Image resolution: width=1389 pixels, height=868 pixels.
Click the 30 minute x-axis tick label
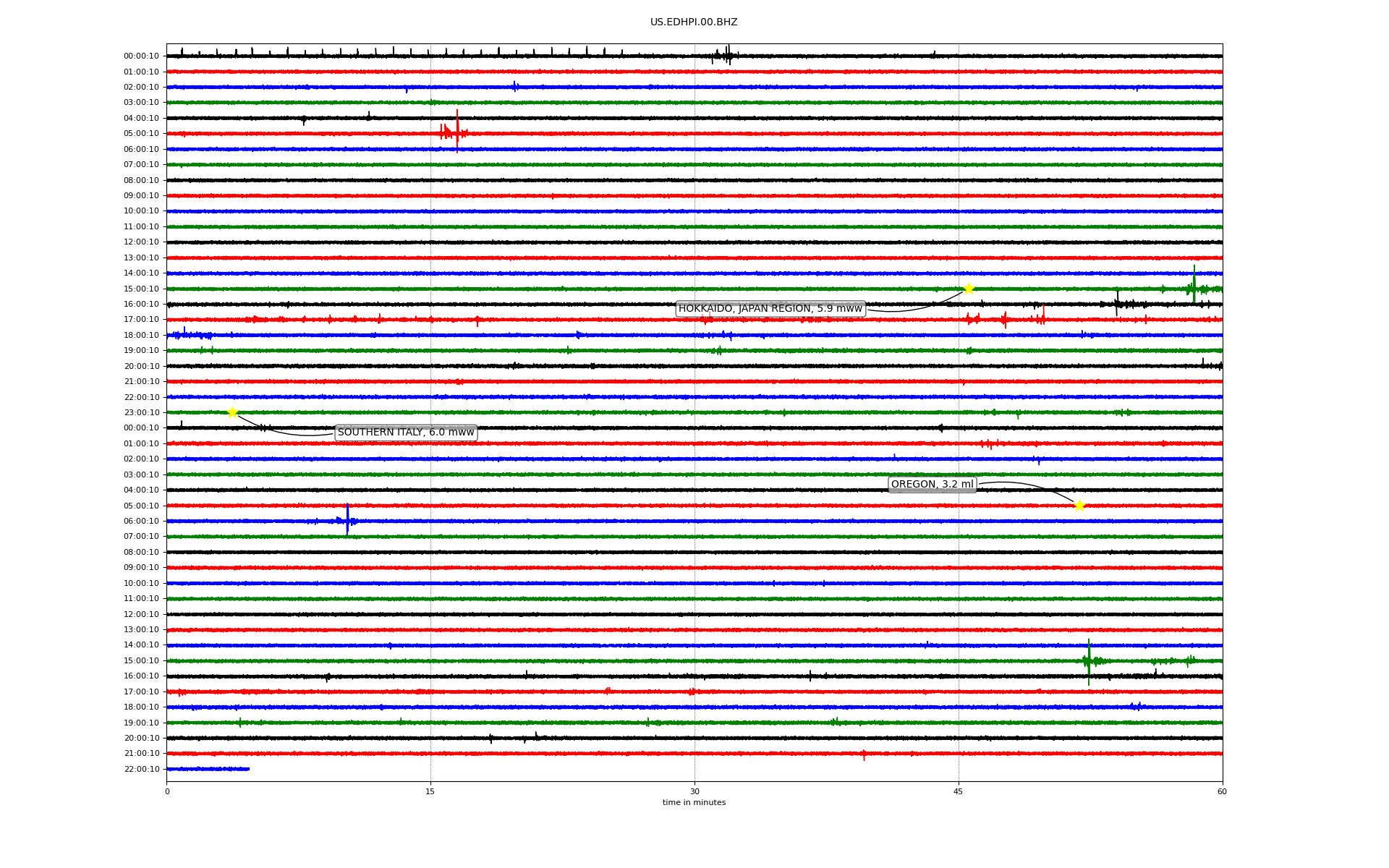pos(694,791)
